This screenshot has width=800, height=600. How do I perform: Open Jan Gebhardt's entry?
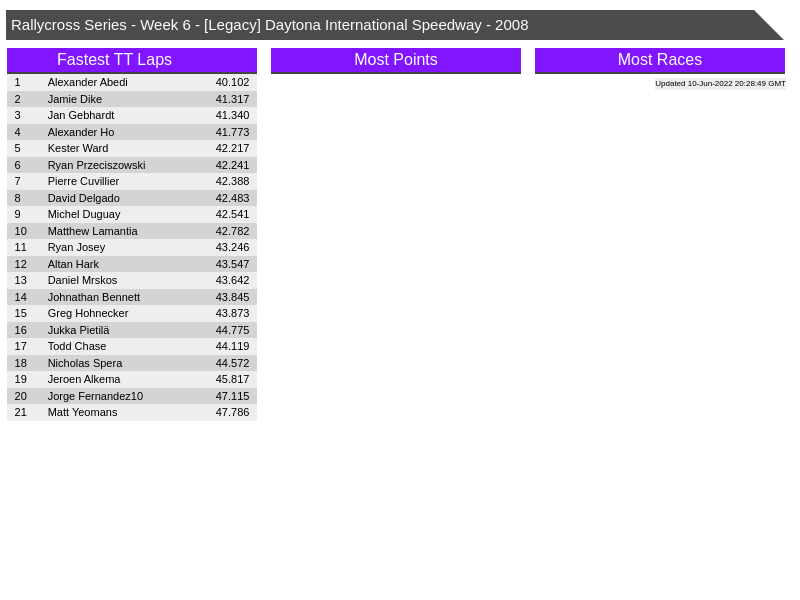(81, 115)
